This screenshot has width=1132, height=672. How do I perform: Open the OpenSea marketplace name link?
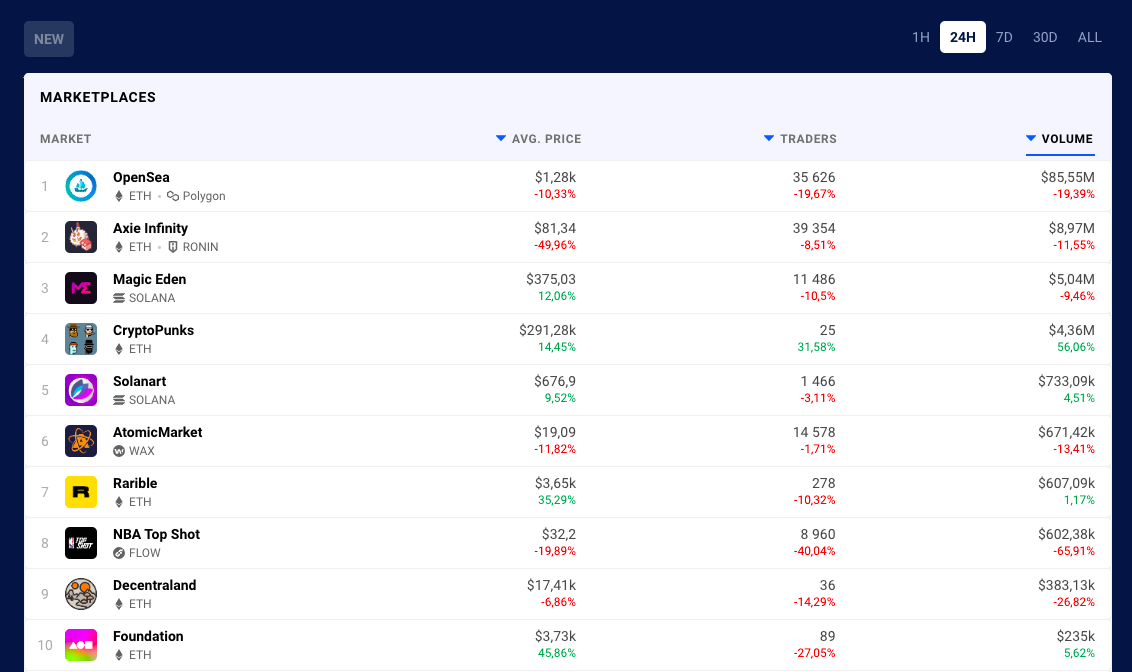141,177
